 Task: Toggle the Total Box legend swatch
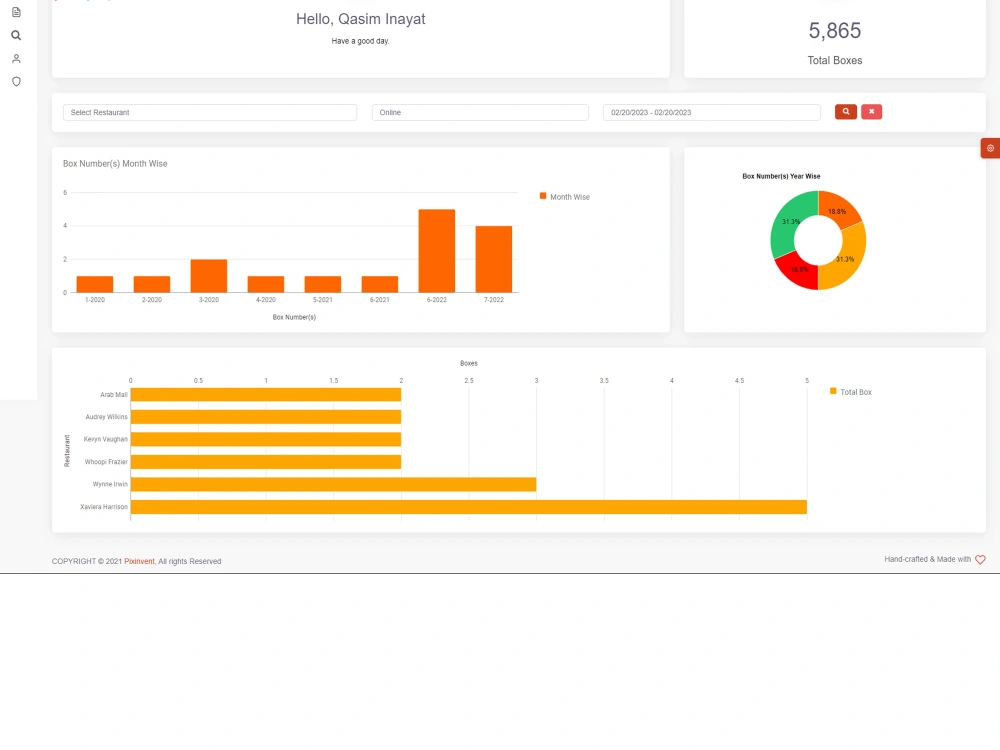click(x=833, y=391)
